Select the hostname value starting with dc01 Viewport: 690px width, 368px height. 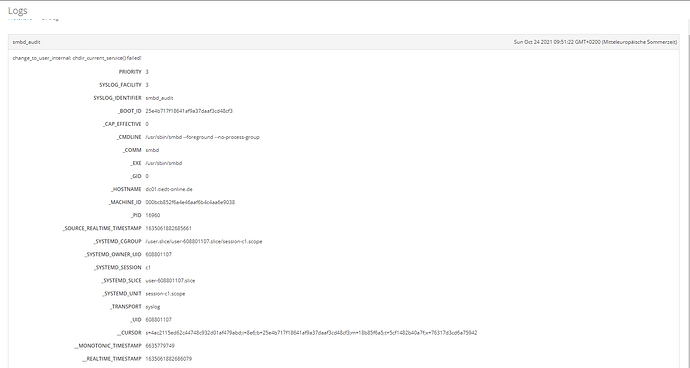[169, 189]
